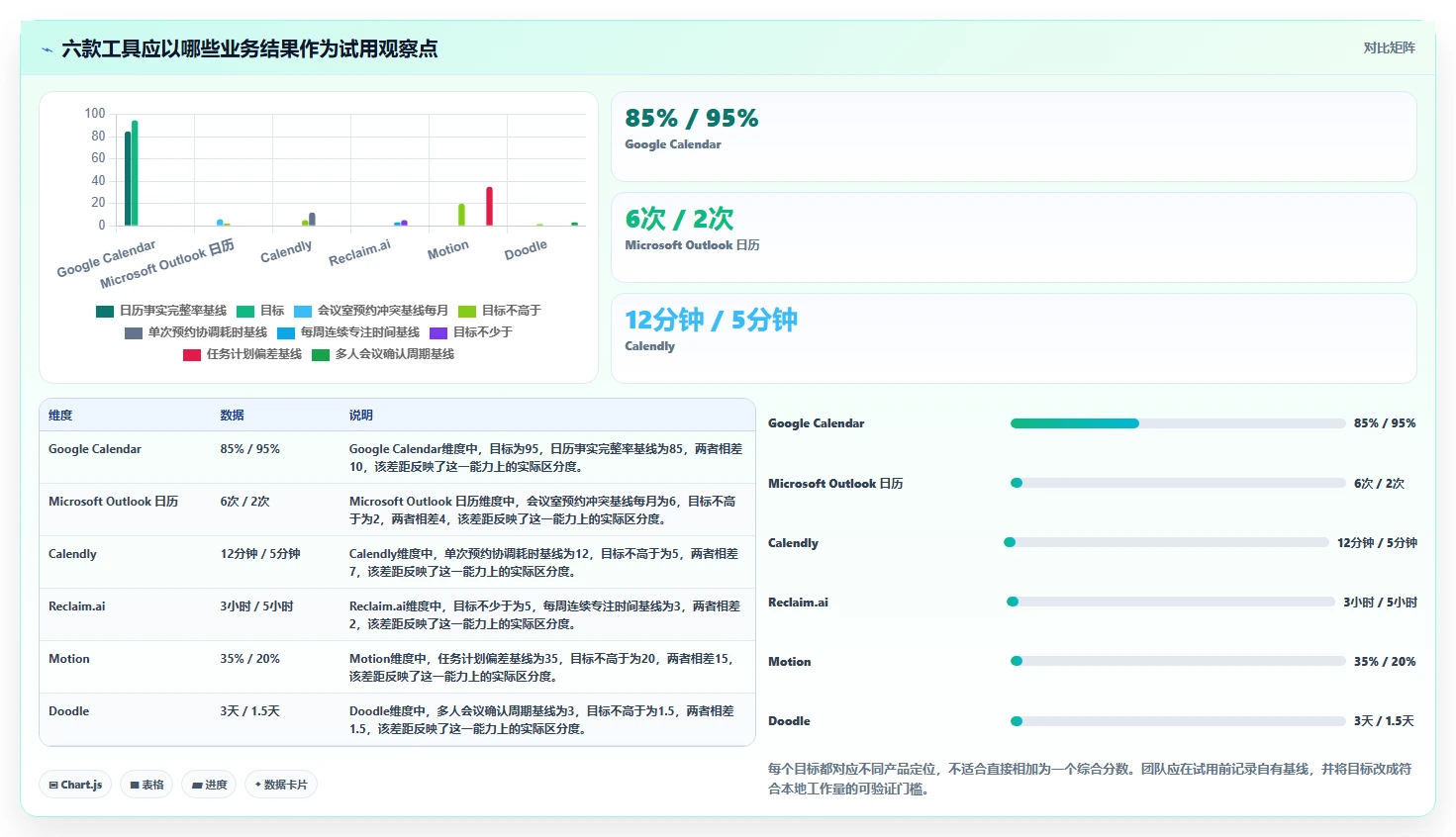Toggle legend swatch for 会议室预约冲突基线每月
The image size is (1456, 837).
click(303, 311)
